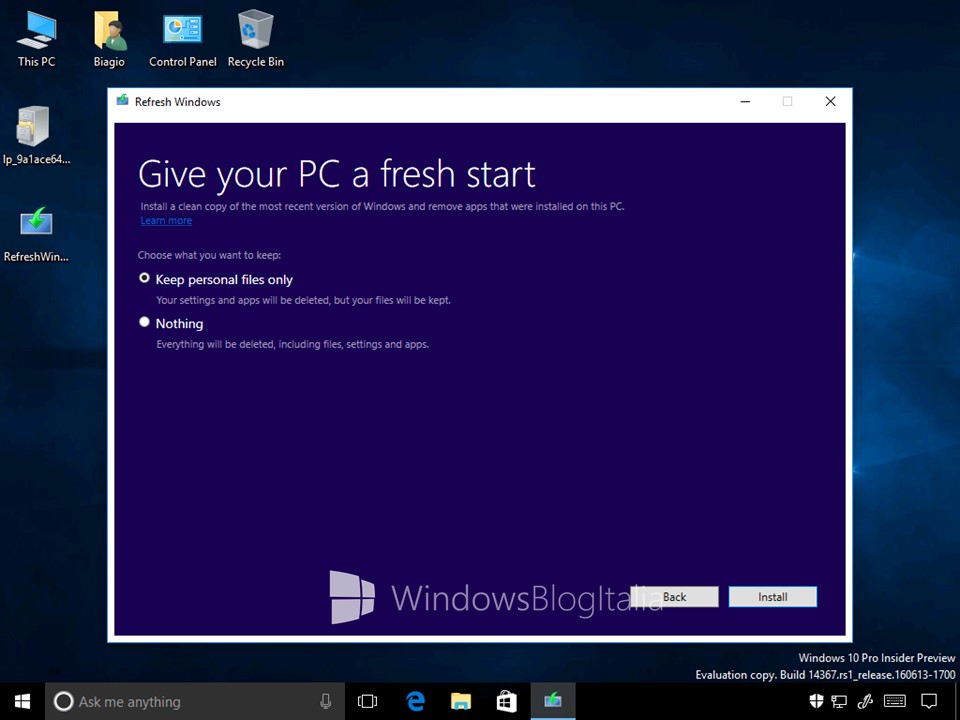
Task: Select the RefreshWin desktop shortcut icon
Action: [x=36, y=234]
